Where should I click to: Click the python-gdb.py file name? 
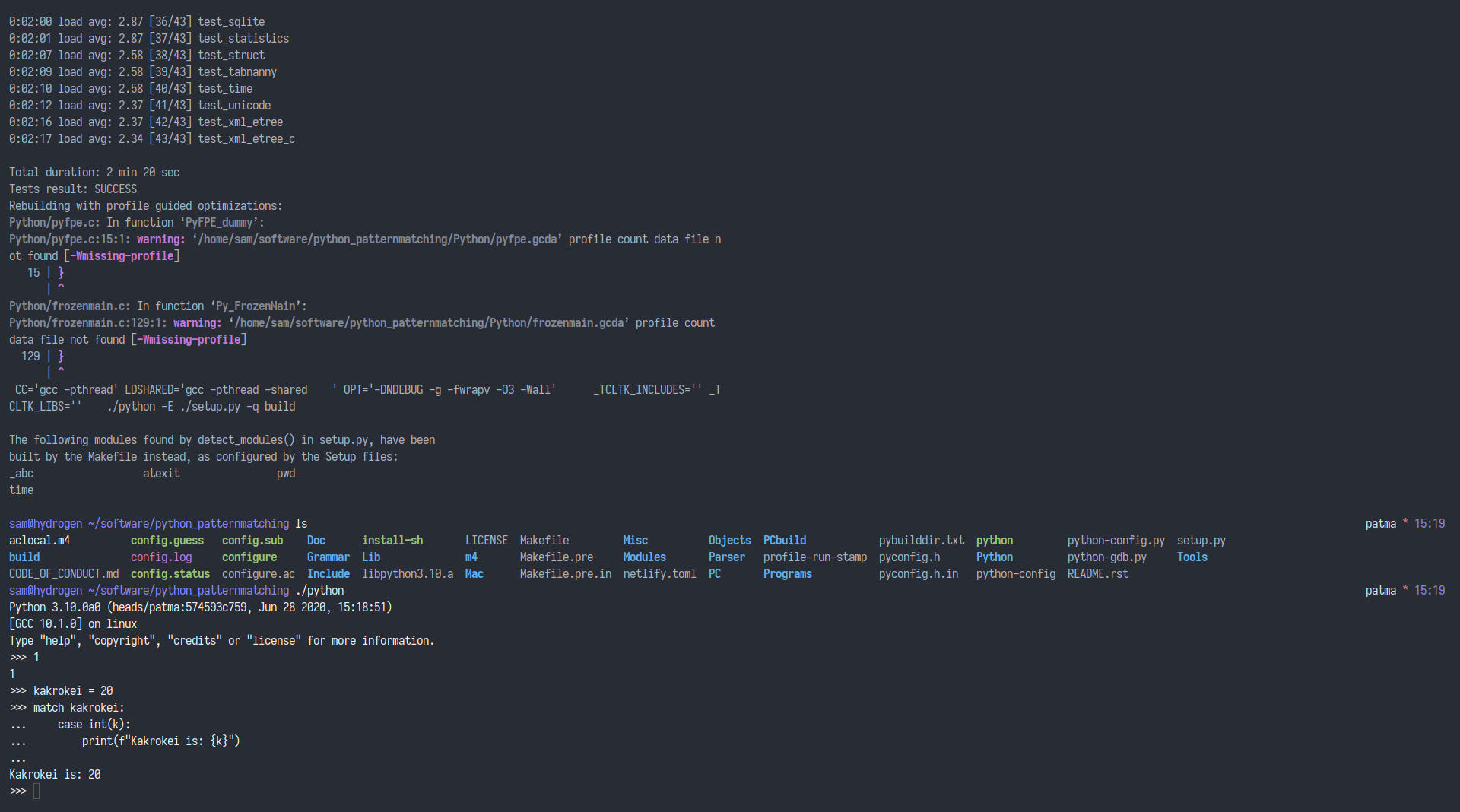tap(1106, 557)
